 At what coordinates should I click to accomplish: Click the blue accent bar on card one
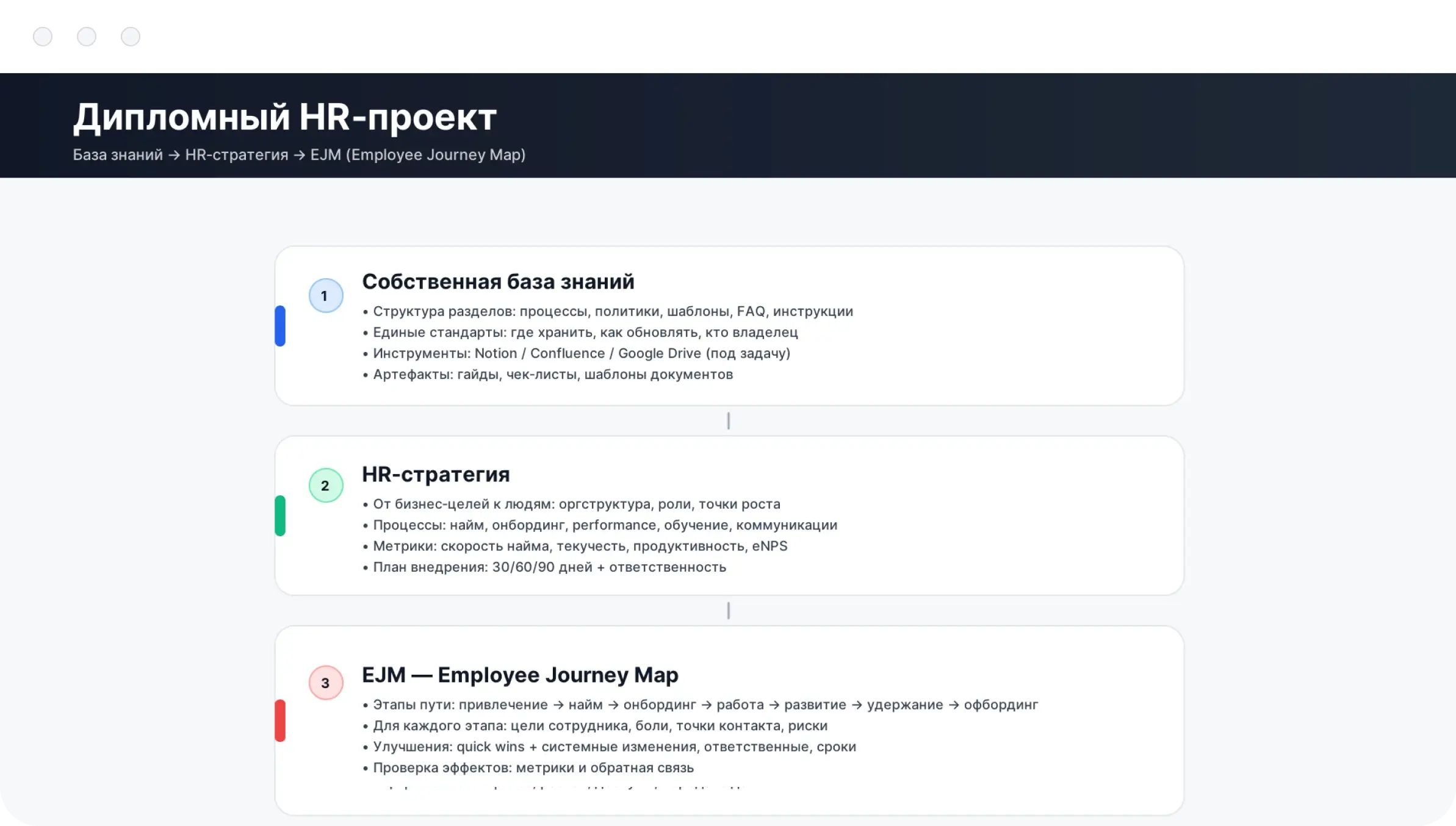(280, 326)
